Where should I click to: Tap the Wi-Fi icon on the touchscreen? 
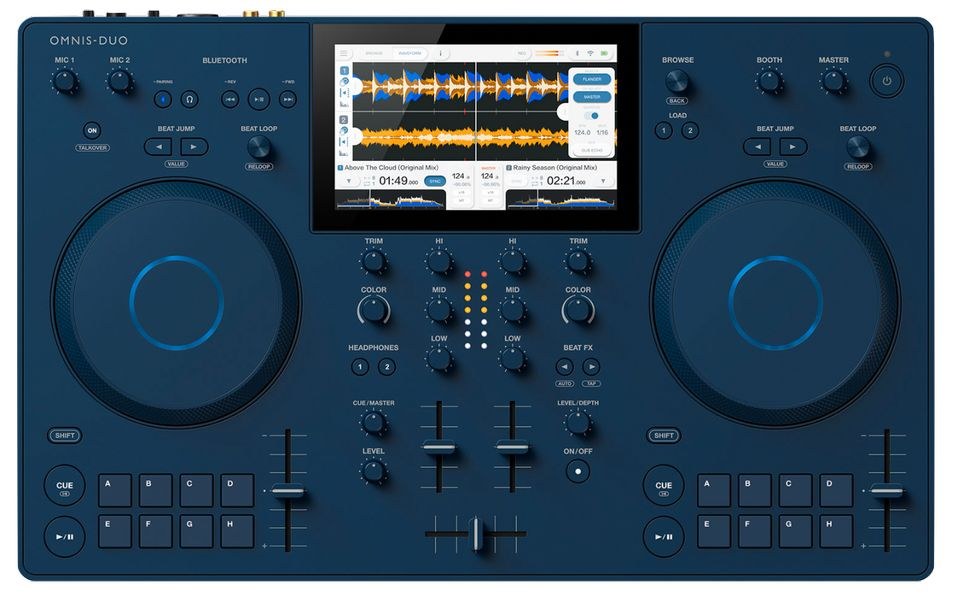tap(590, 53)
